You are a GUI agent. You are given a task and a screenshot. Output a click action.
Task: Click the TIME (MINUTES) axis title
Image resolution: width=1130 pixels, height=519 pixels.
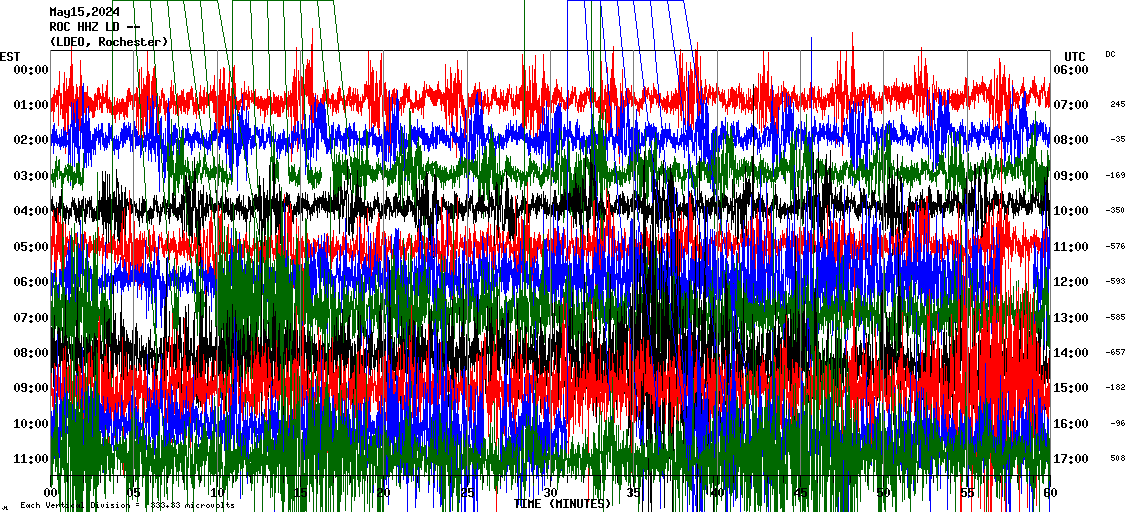click(x=562, y=504)
